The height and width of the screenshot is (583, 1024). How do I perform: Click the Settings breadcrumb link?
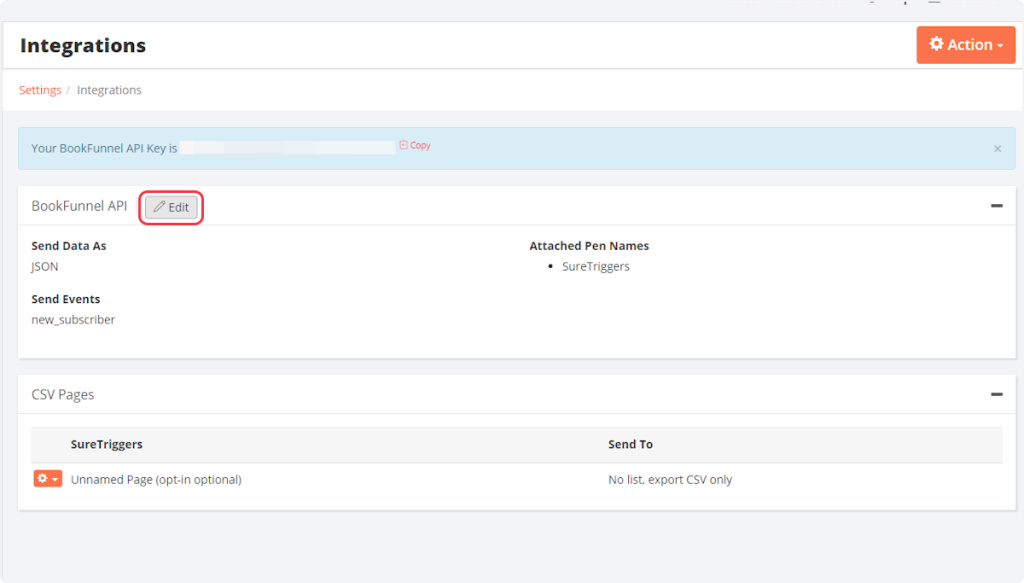pos(40,90)
